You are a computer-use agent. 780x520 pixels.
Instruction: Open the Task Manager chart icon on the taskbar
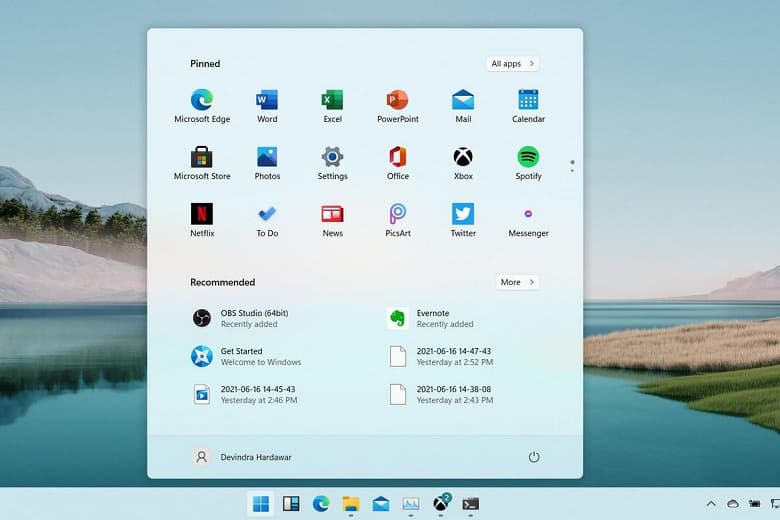pyautogui.click(x=410, y=504)
